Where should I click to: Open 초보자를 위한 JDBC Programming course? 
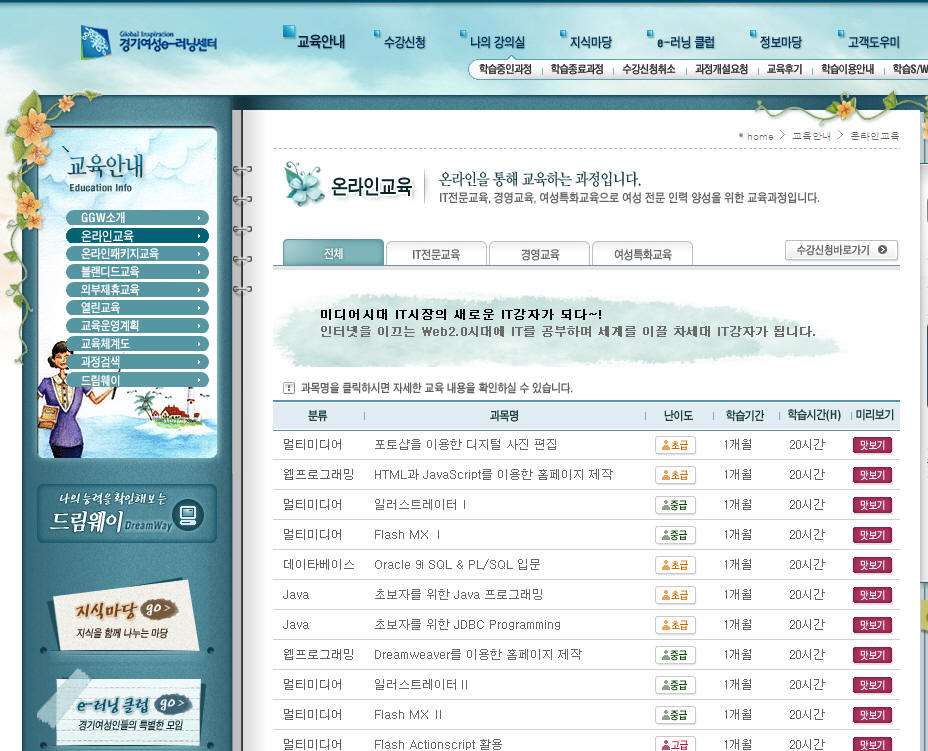click(x=467, y=625)
